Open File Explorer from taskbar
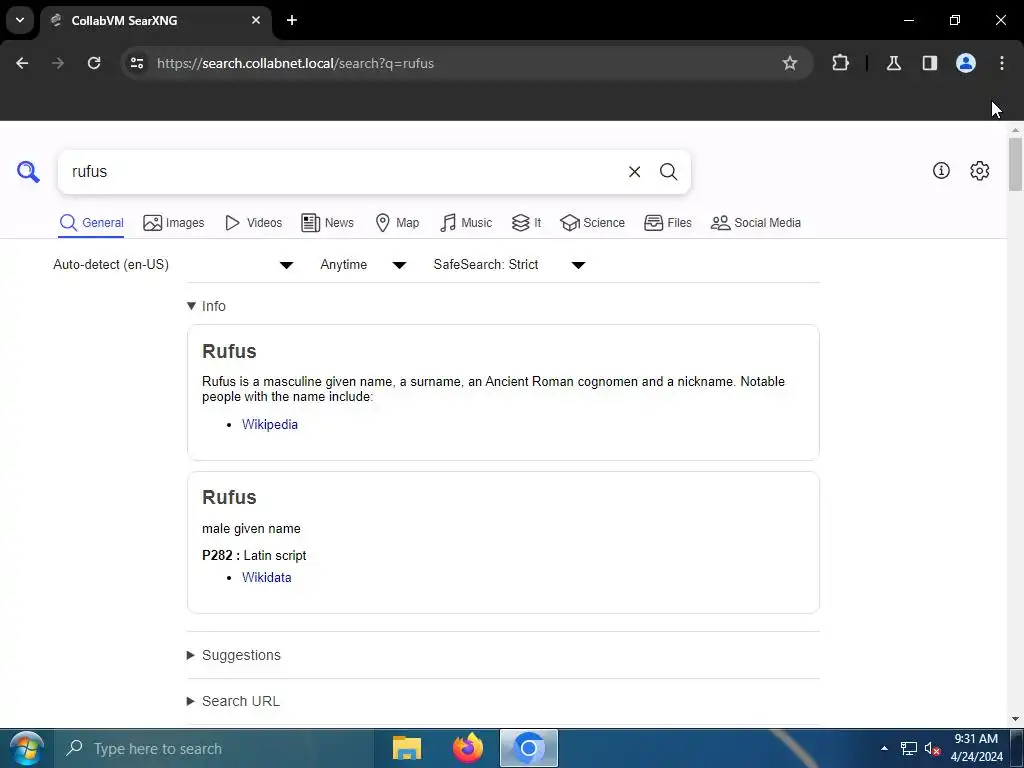This screenshot has height=768, width=1024. [x=406, y=748]
